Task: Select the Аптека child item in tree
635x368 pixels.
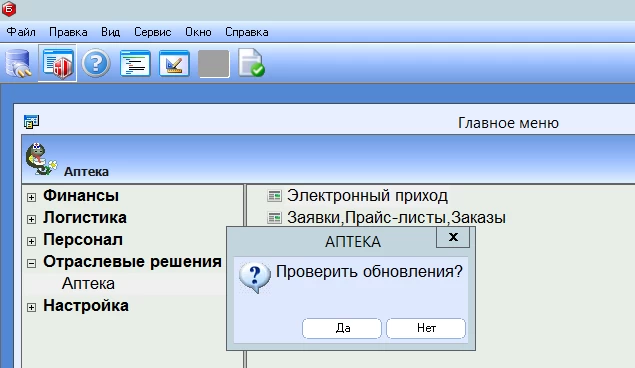Action: point(88,284)
